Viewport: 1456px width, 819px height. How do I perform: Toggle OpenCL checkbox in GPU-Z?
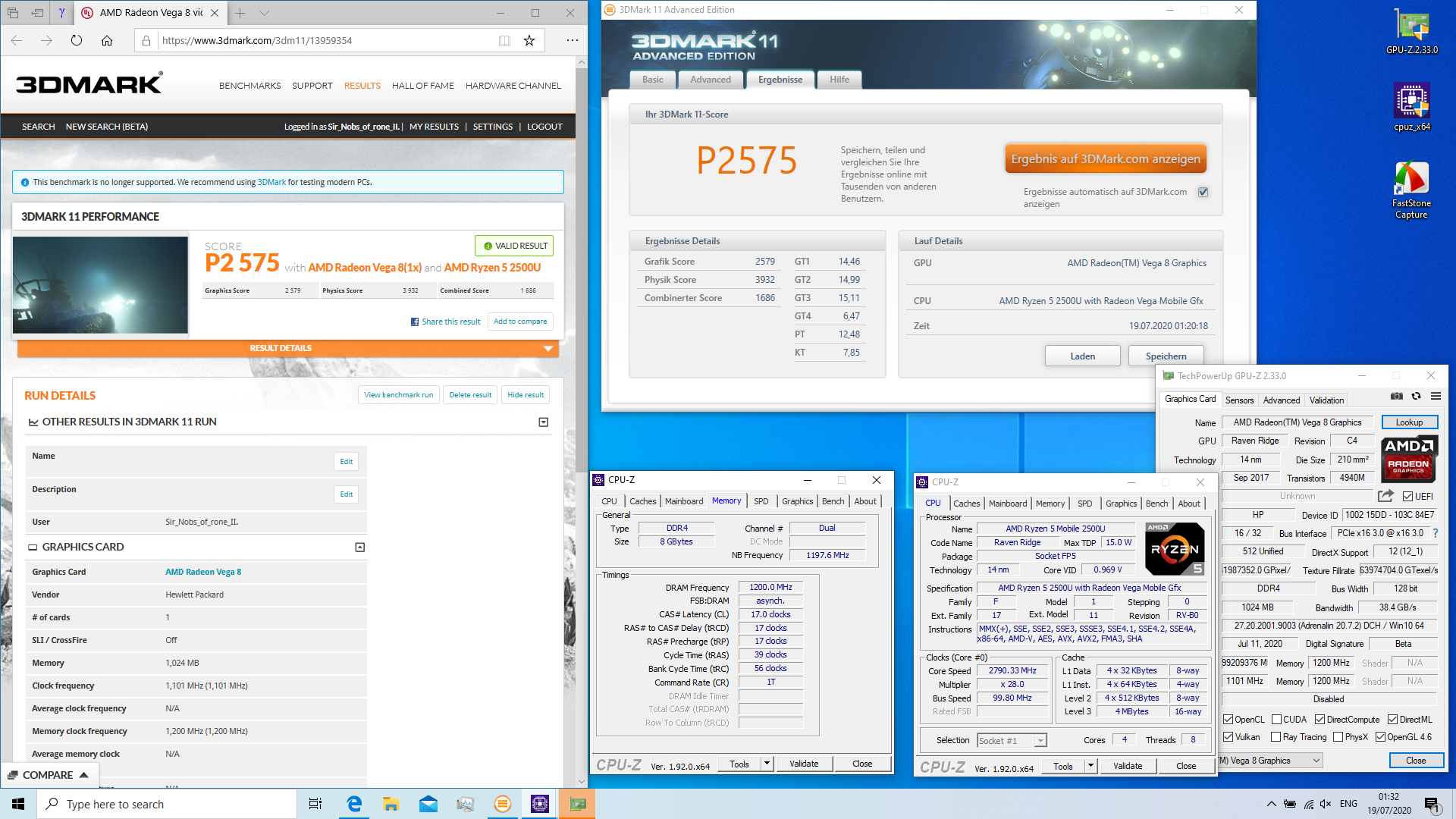1228,720
